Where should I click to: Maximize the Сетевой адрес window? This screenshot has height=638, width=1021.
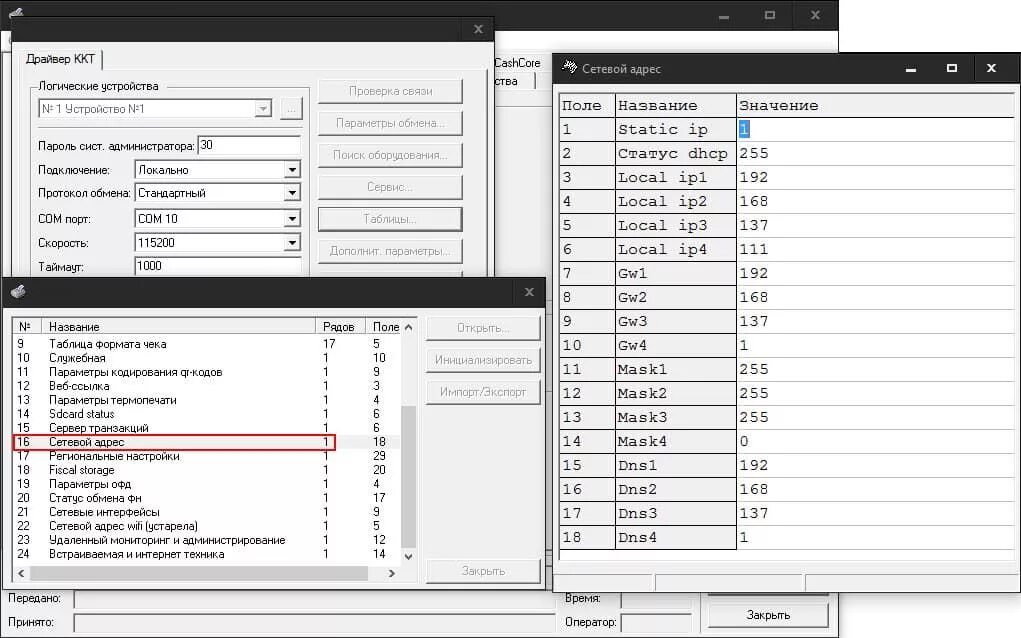951,68
